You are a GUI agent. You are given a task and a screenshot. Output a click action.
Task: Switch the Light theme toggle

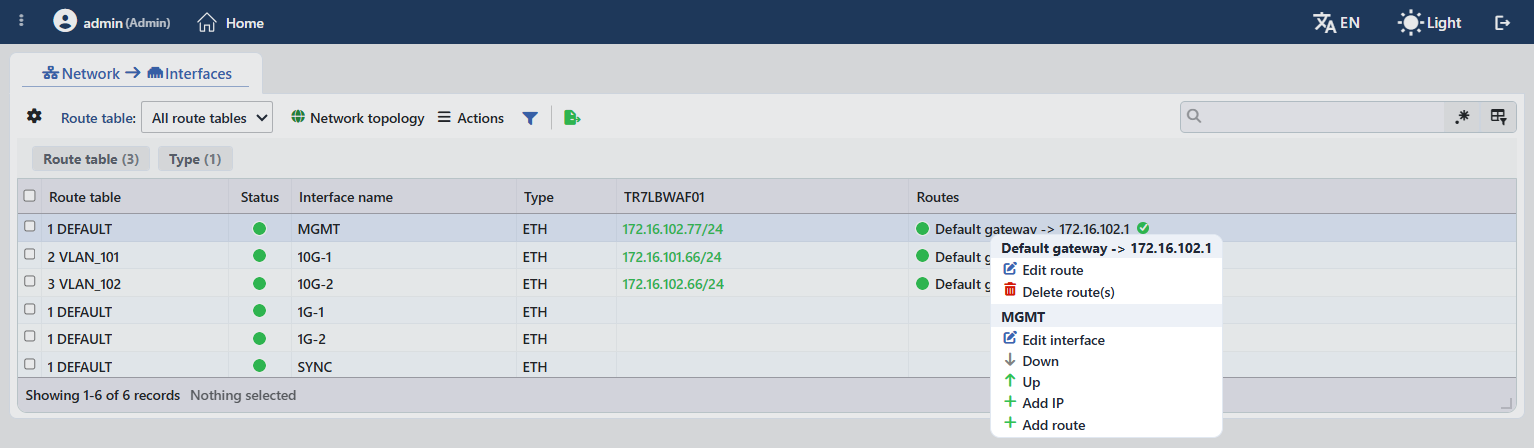coord(1429,22)
